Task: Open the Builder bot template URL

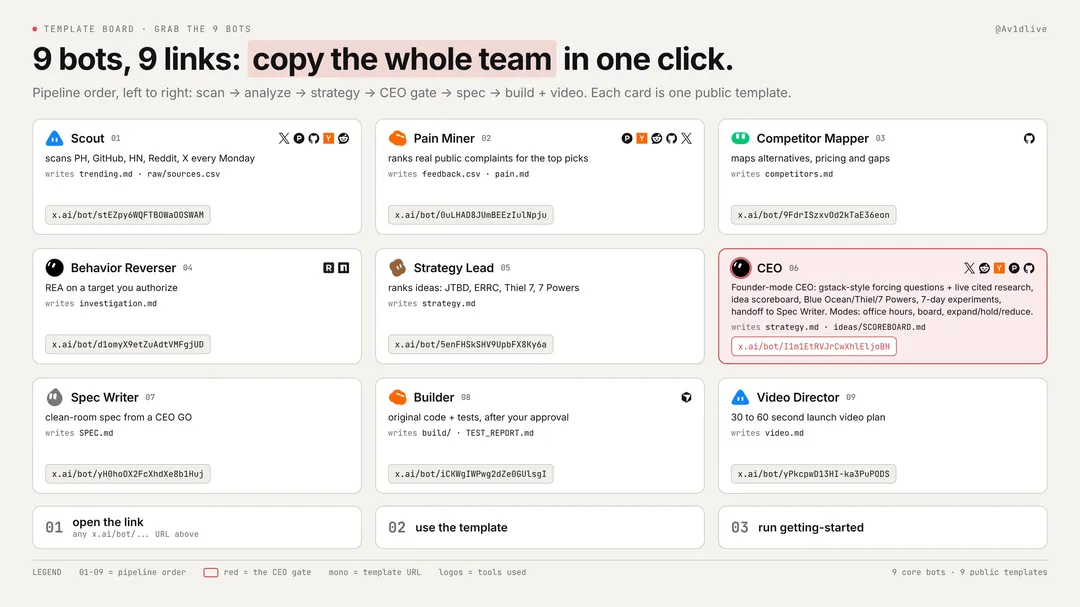Action: click(x=470, y=474)
